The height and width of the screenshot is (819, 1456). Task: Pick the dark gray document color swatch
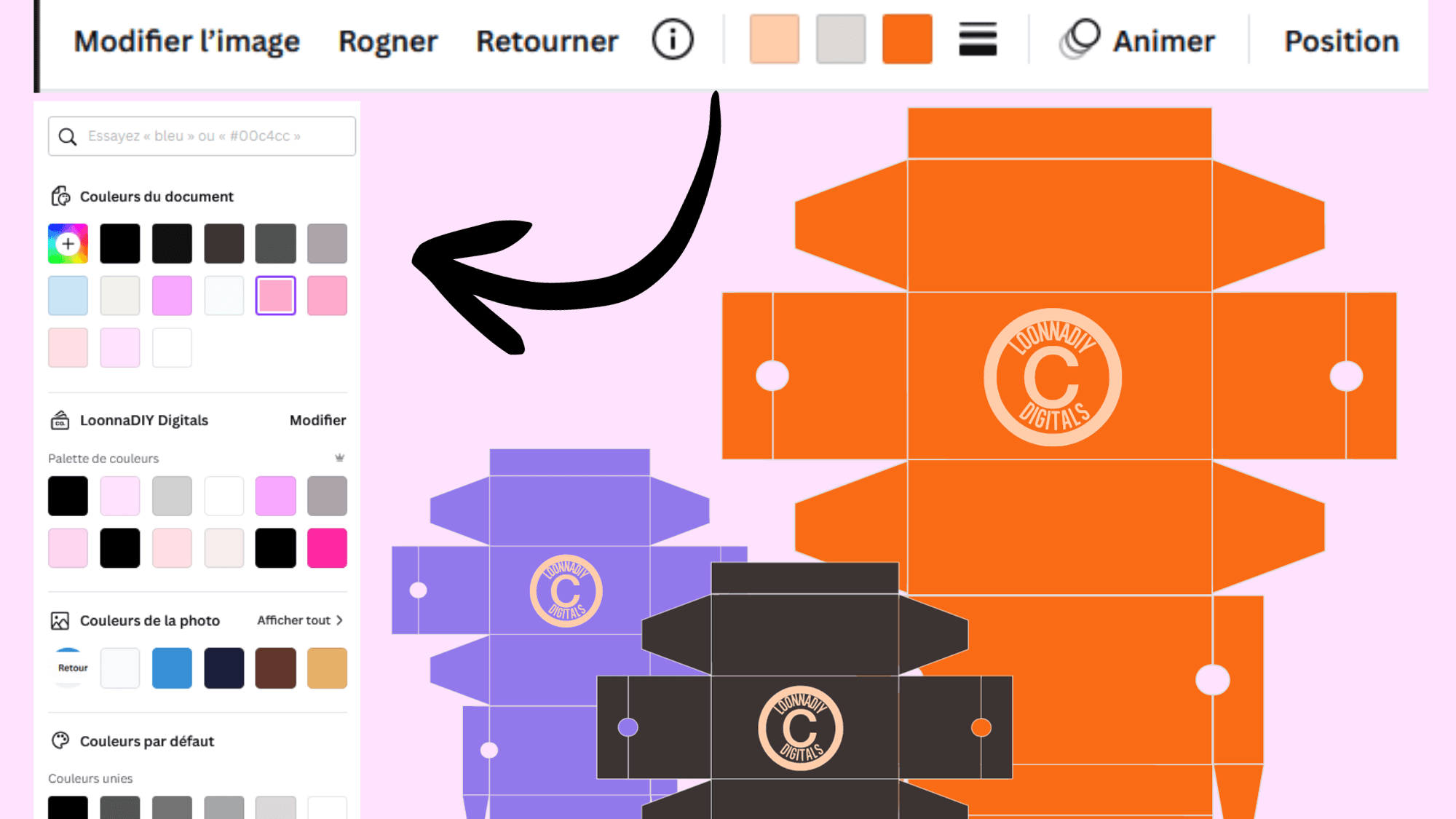(x=276, y=243)
